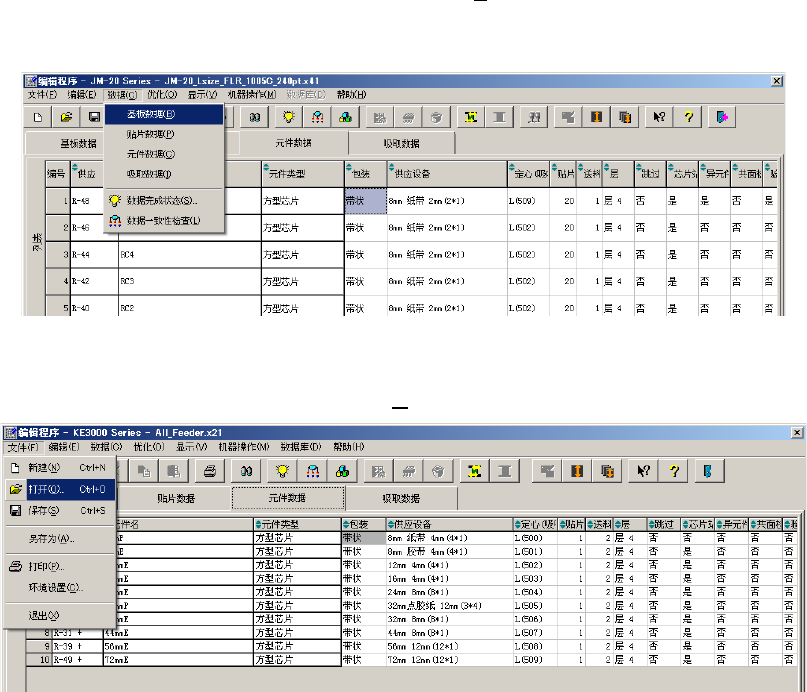Open 数据库(D) menu in KE3000 window

click(x=301, y=447)
